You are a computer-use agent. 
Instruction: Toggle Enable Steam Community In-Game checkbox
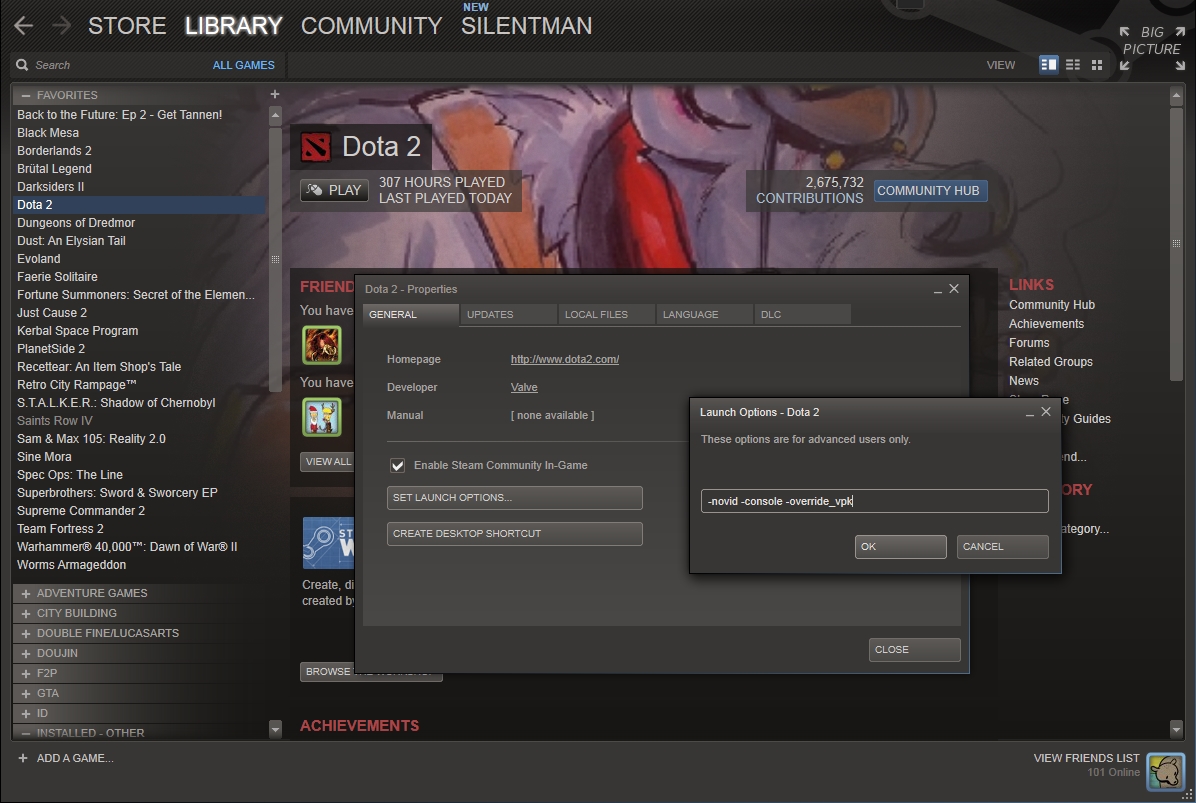pos(397,466)
